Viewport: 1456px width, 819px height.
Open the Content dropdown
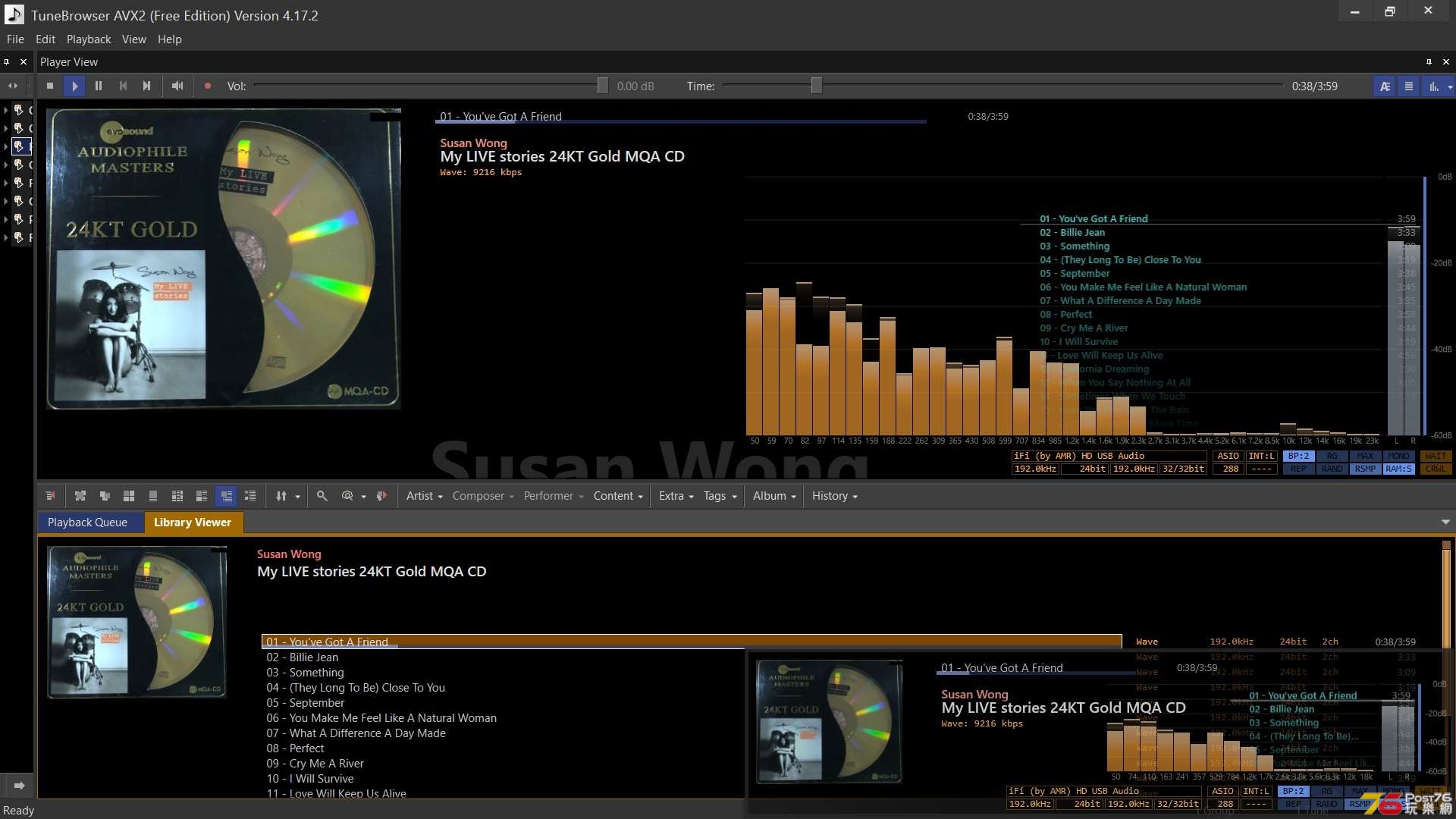coord(618,496)
